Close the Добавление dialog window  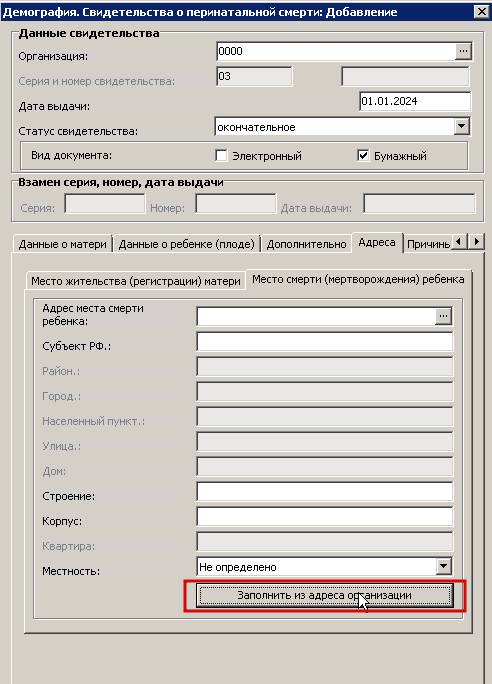tap(482, 11)
